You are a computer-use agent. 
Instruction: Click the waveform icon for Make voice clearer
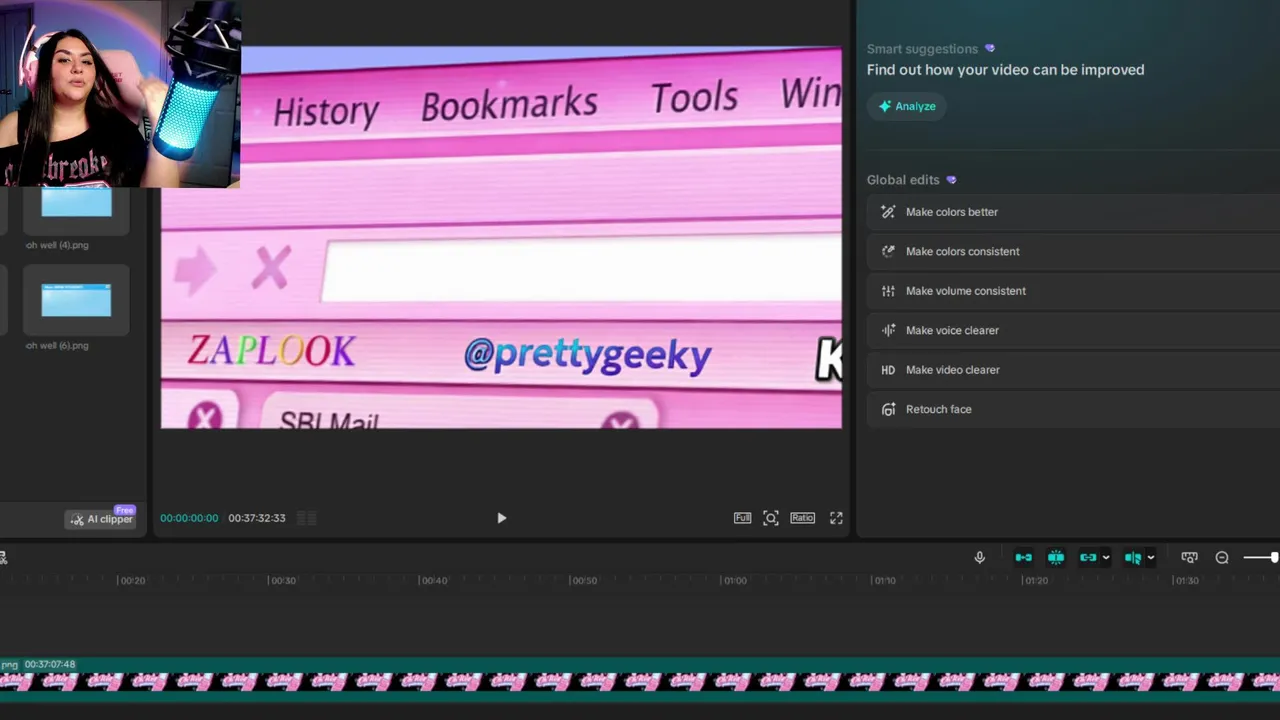[x=888, y=330]
